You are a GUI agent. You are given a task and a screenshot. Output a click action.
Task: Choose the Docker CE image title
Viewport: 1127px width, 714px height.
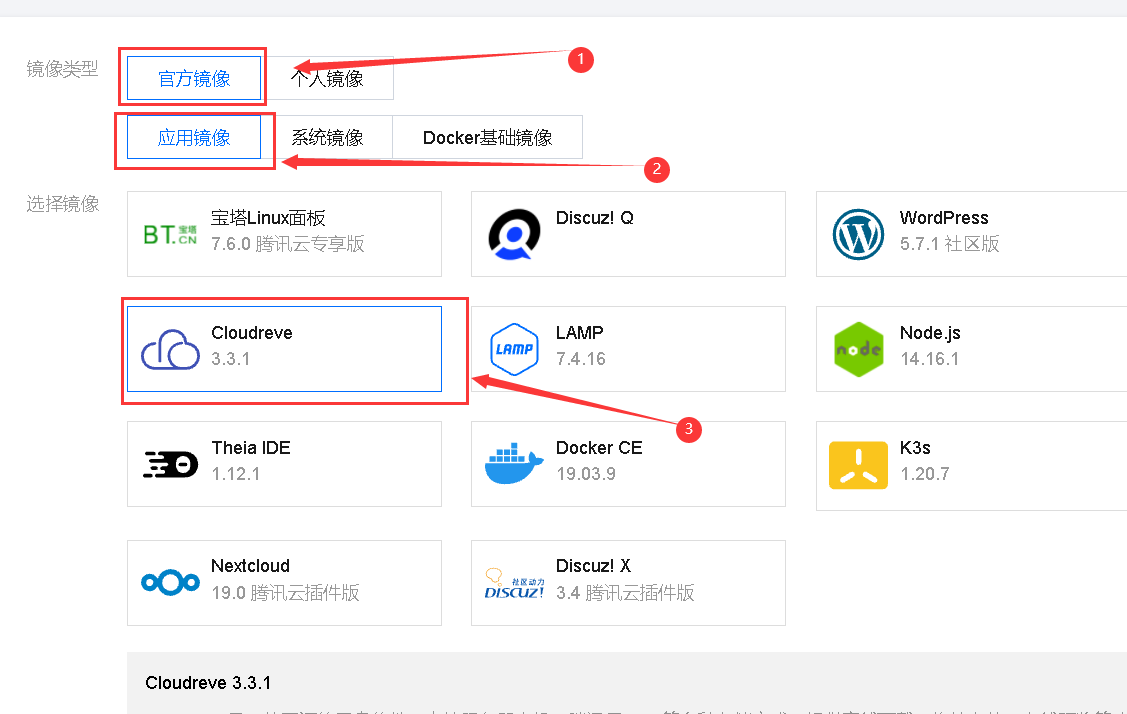(x=599, y=448)
